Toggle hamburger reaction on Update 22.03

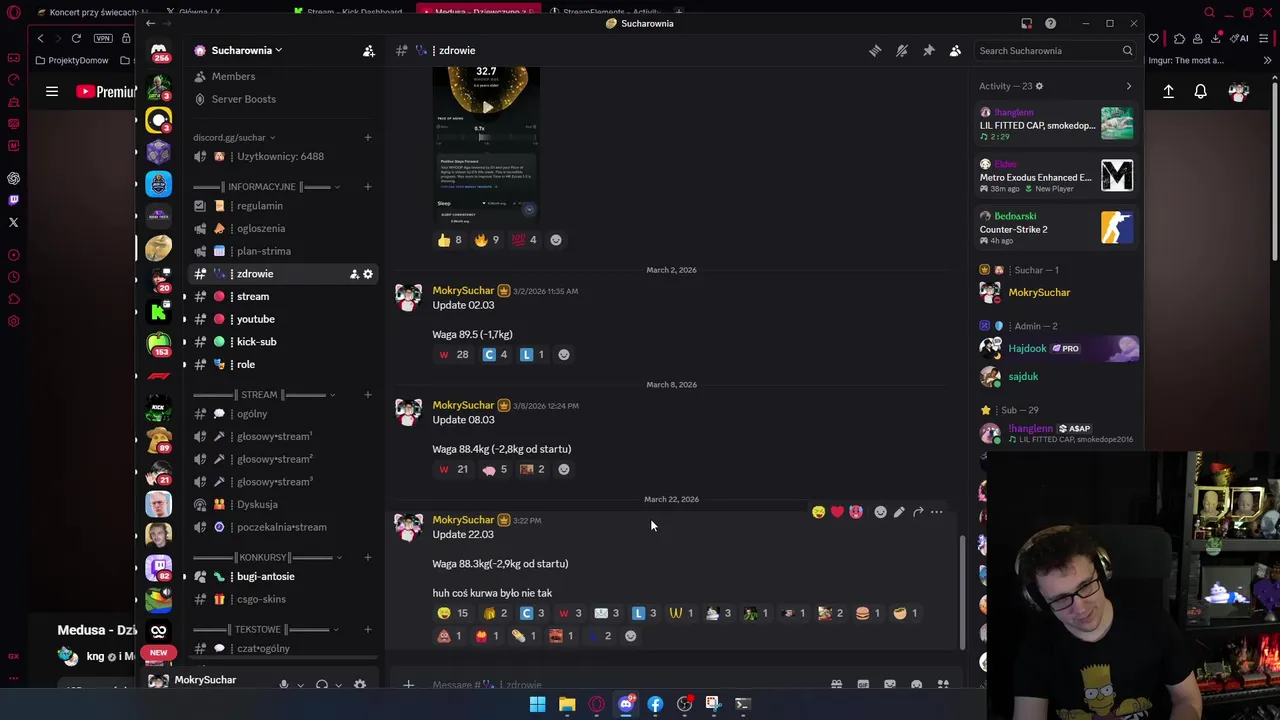(868, 613)
